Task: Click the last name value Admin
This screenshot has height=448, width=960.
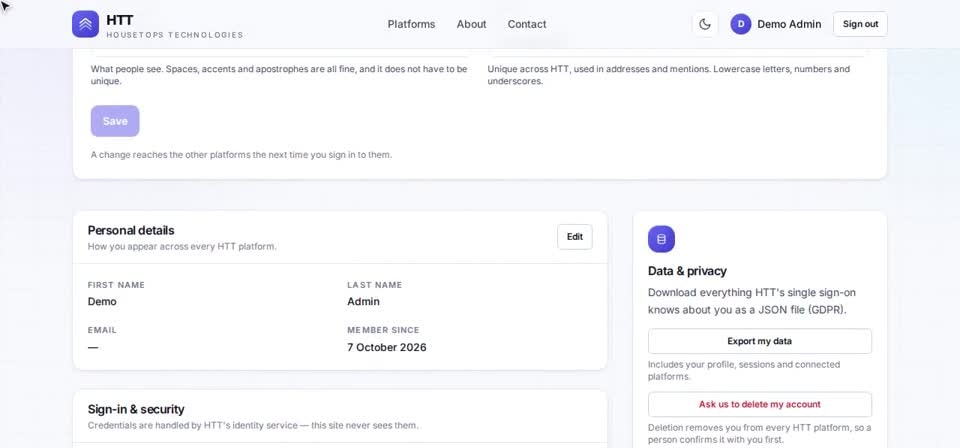Action: [364, 301]
